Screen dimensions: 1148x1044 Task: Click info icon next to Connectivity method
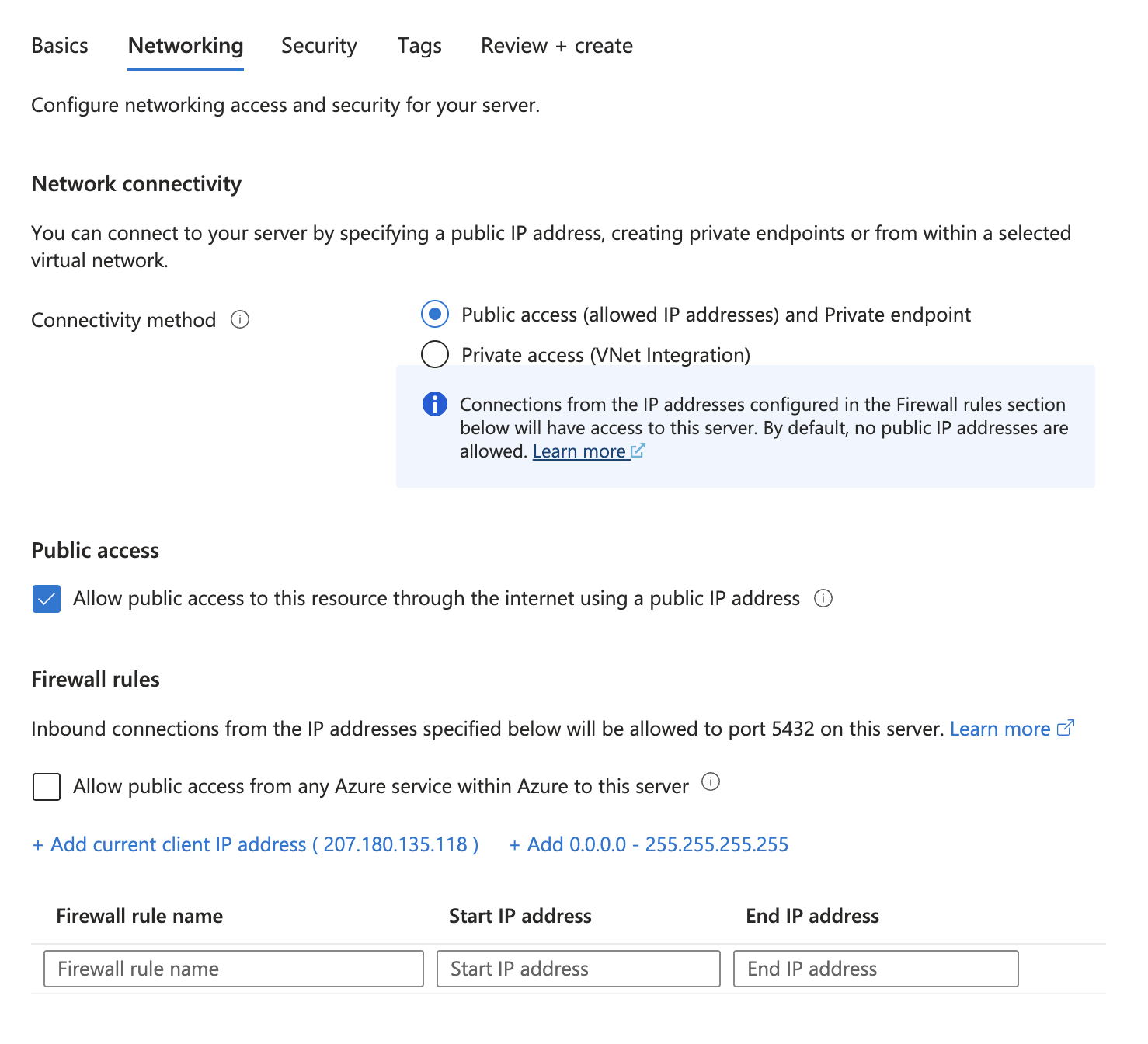click(x=240, y=320)
